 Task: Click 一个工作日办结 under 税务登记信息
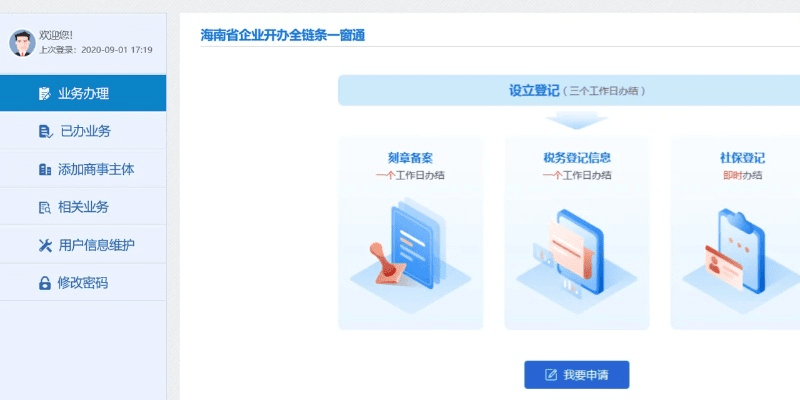577,176
